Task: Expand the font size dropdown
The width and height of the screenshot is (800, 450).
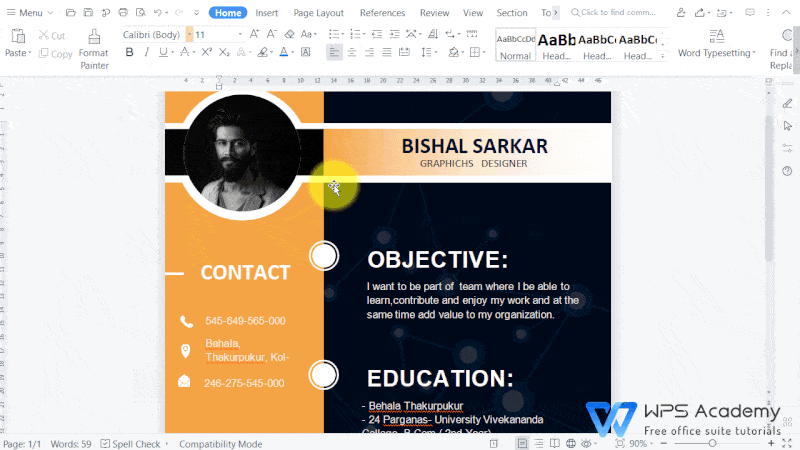Action: click(x=240, y=34)
